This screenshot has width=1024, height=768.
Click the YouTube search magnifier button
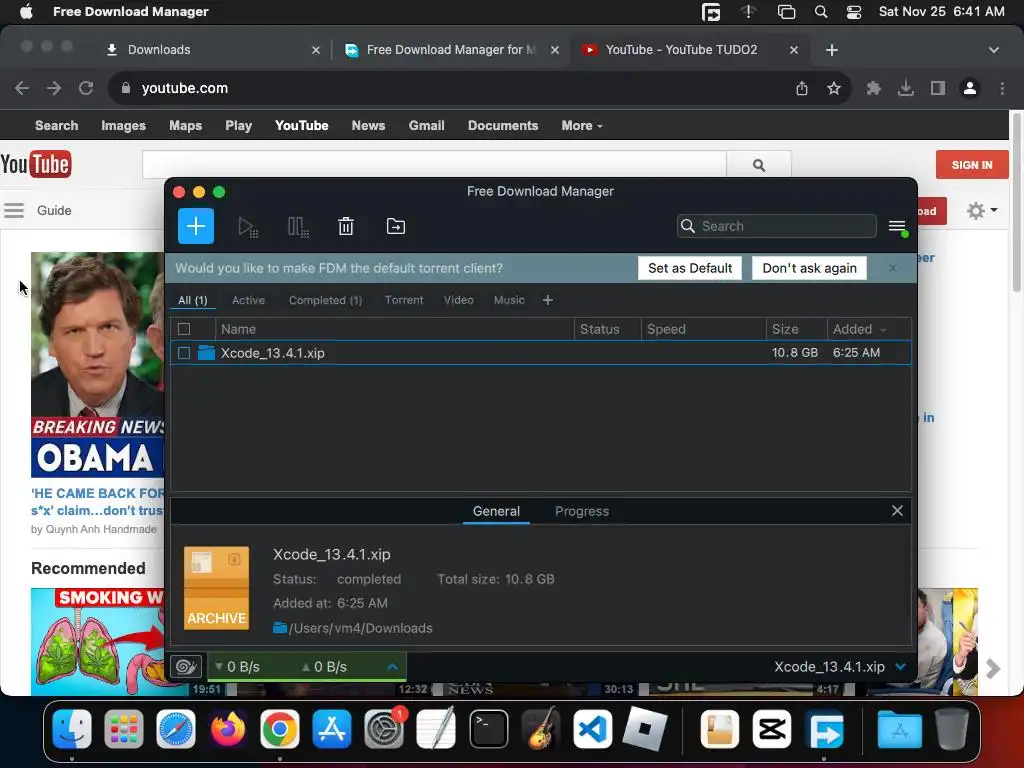(x=759, y=165)
